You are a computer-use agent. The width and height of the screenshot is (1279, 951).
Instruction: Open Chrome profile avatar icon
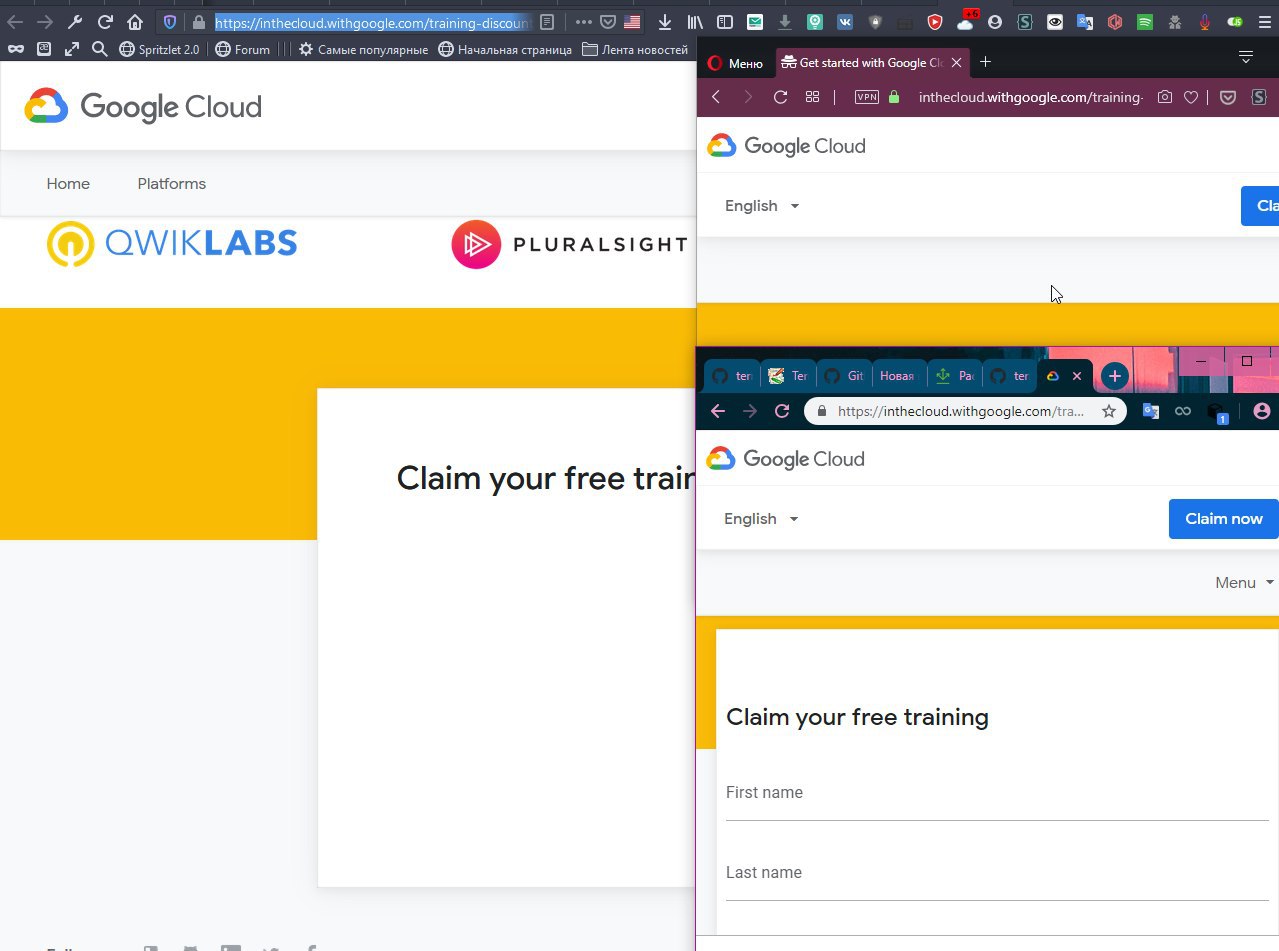click(1261, 411)
